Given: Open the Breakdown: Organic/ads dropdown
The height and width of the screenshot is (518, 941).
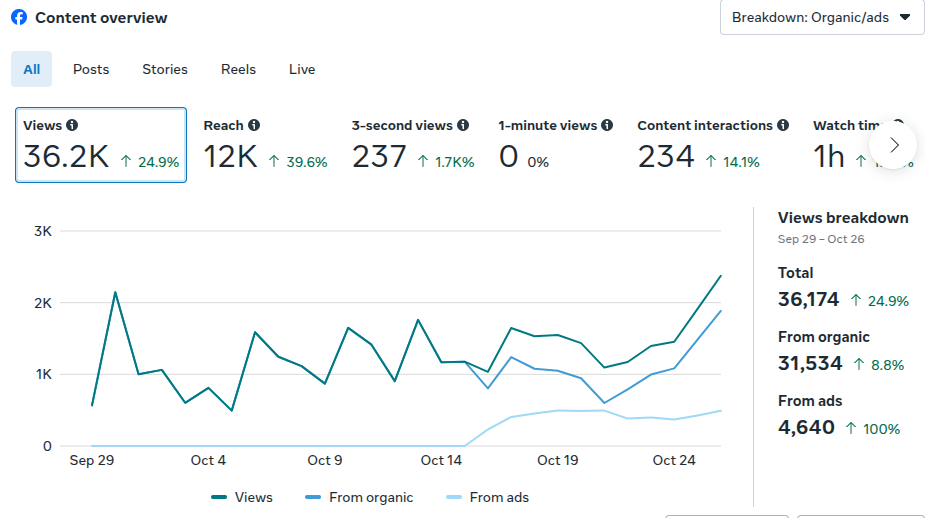Looking at the screenshot, I should point(821,17).
